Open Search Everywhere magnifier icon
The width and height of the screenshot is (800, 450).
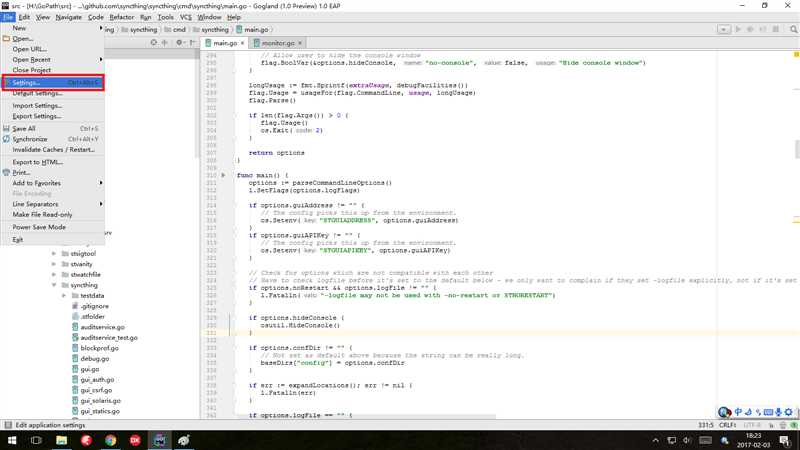[x=793, y=30]
